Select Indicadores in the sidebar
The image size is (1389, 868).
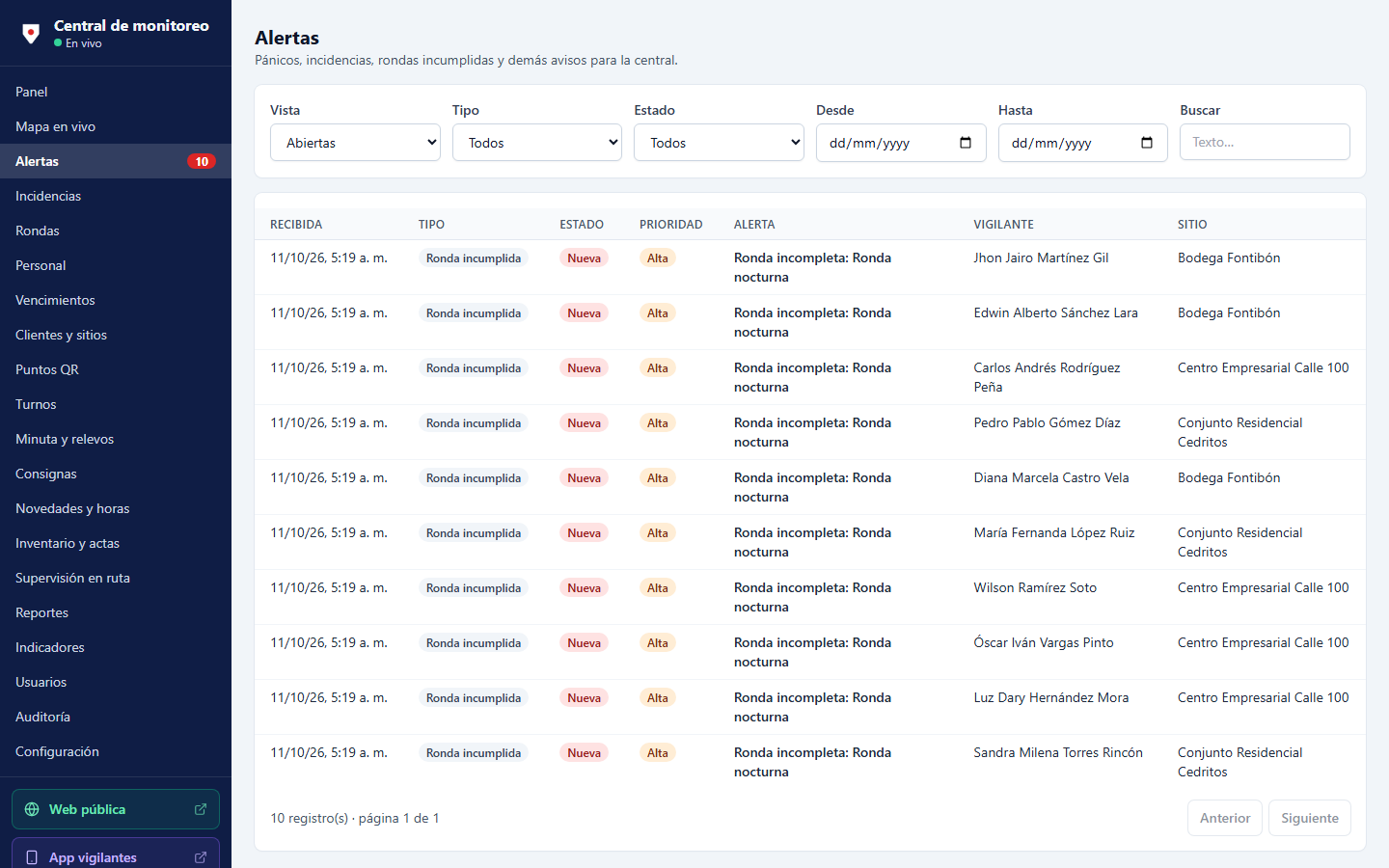pos(116,647)
